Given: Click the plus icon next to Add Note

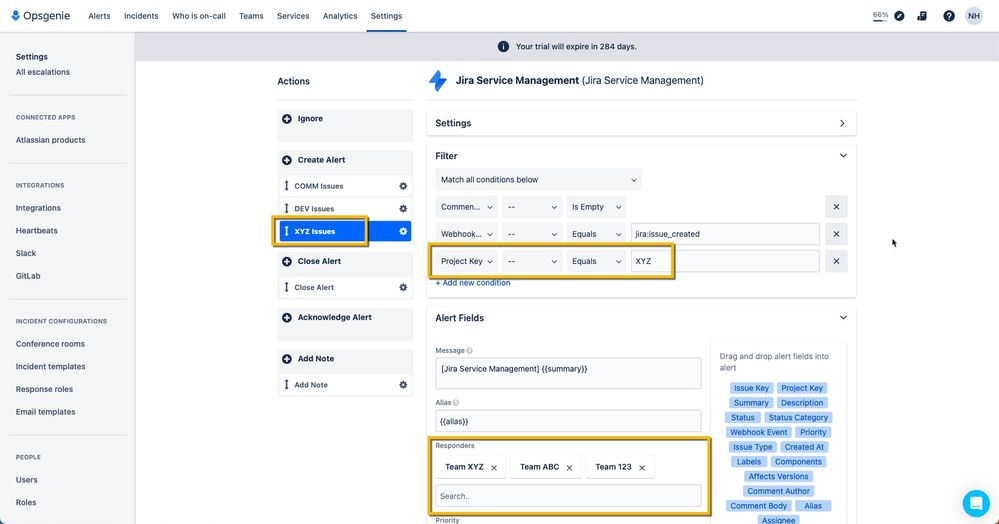Looking at the screenshot, I should (287, 359).
